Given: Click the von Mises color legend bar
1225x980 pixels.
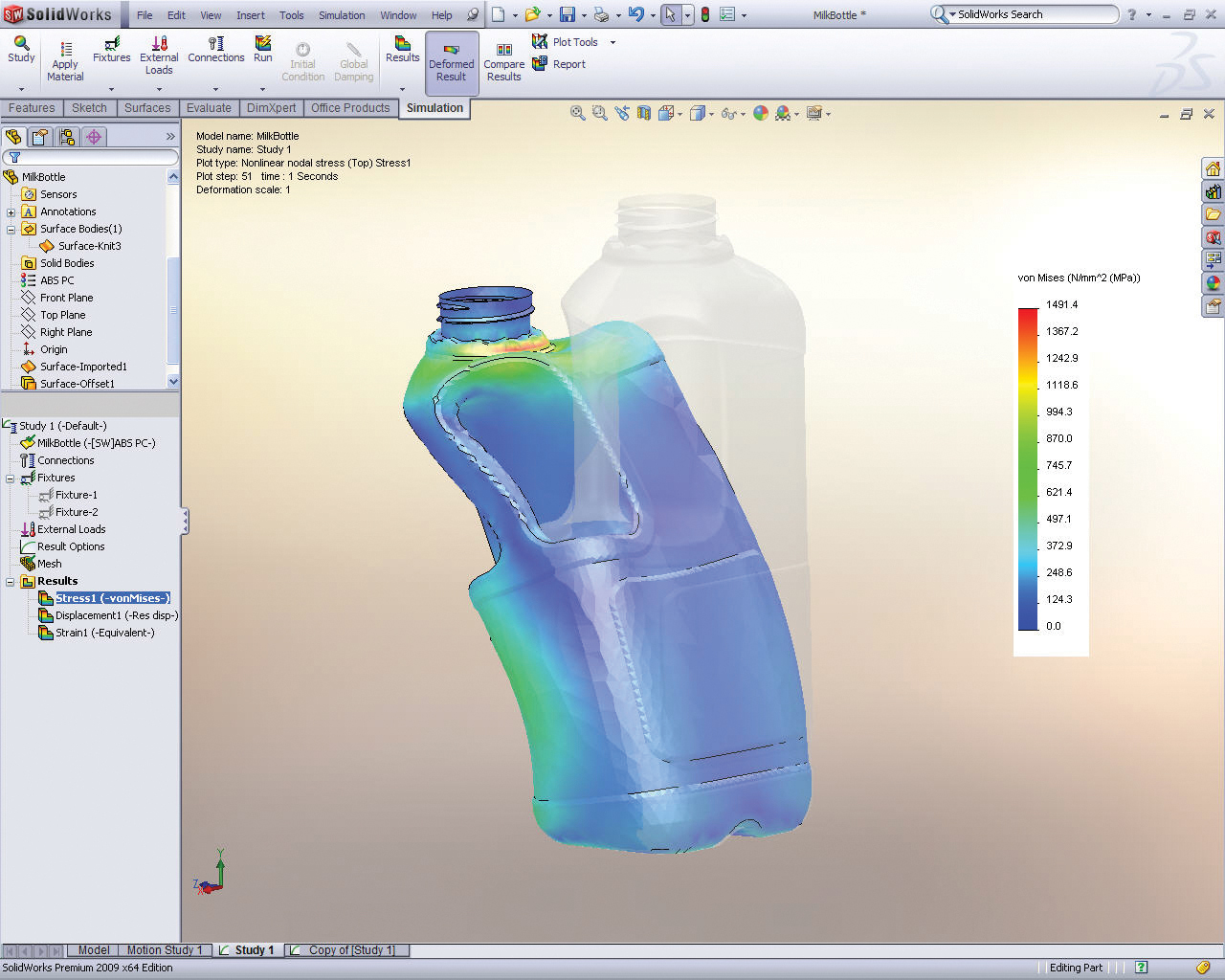Looking at the screenshot, I should click(x=1028, y=468).
